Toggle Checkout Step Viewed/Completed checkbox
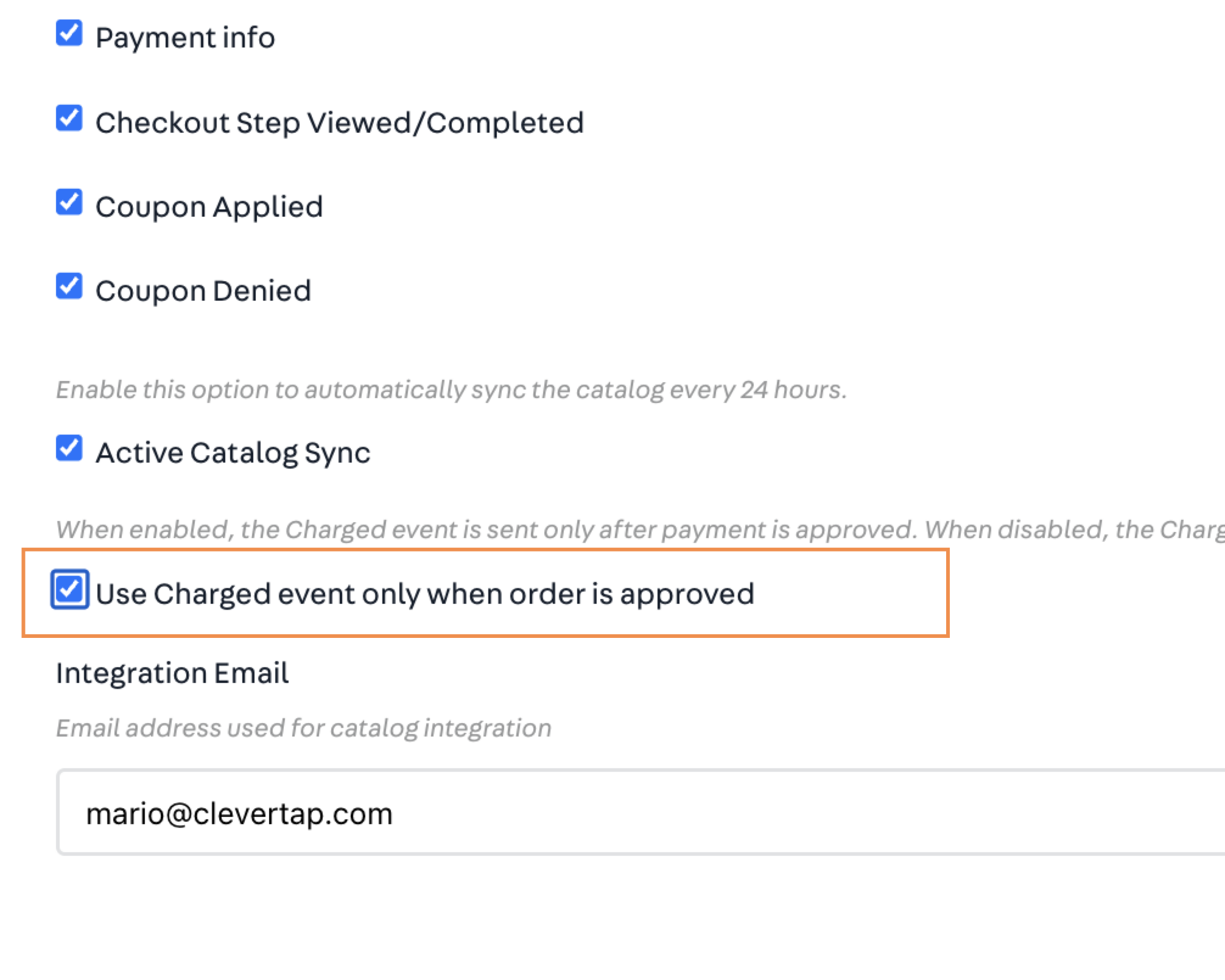The height and width of the screenshot is (980, 1225). (x=69, y=118)
